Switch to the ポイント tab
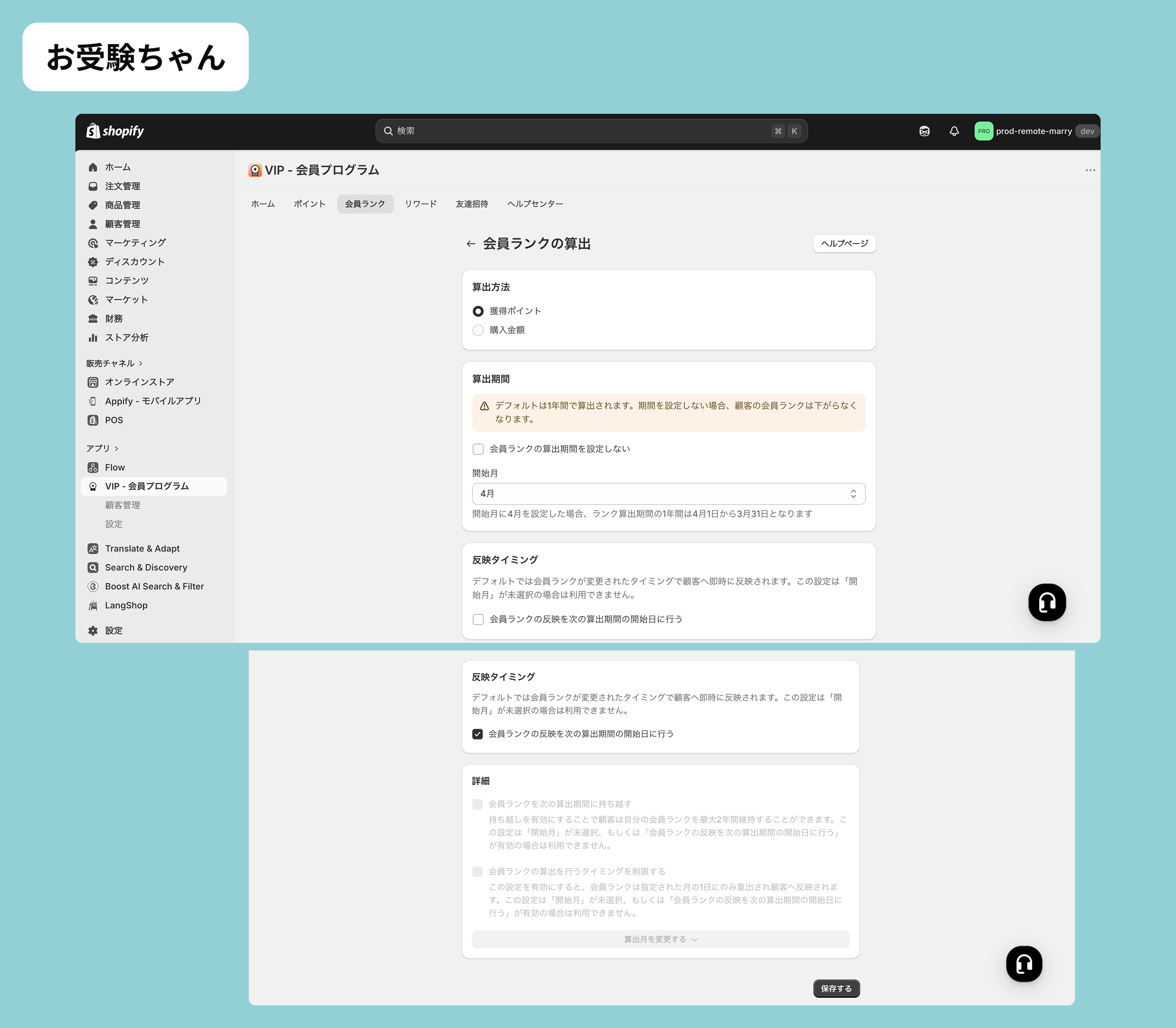 click(x=309, y=204)
